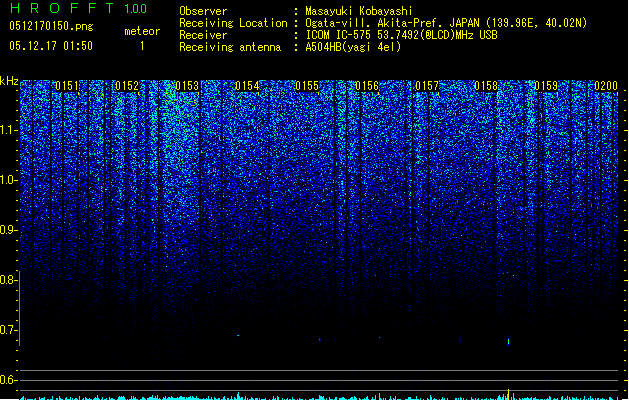The image size is (629, 400).
Task: Click the 0157 time marker
Action: [x=427, y=86]
